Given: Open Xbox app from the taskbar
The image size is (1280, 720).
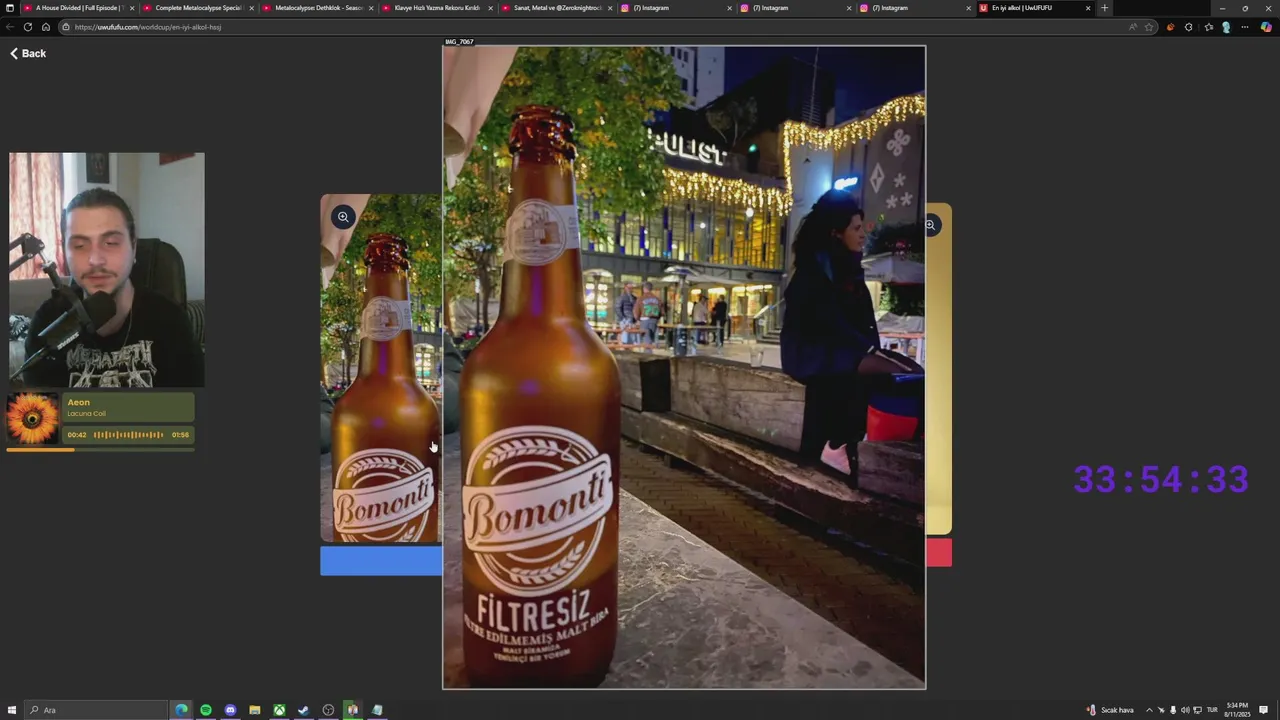Looking at the screenshot, I should [x=279, y=710].
